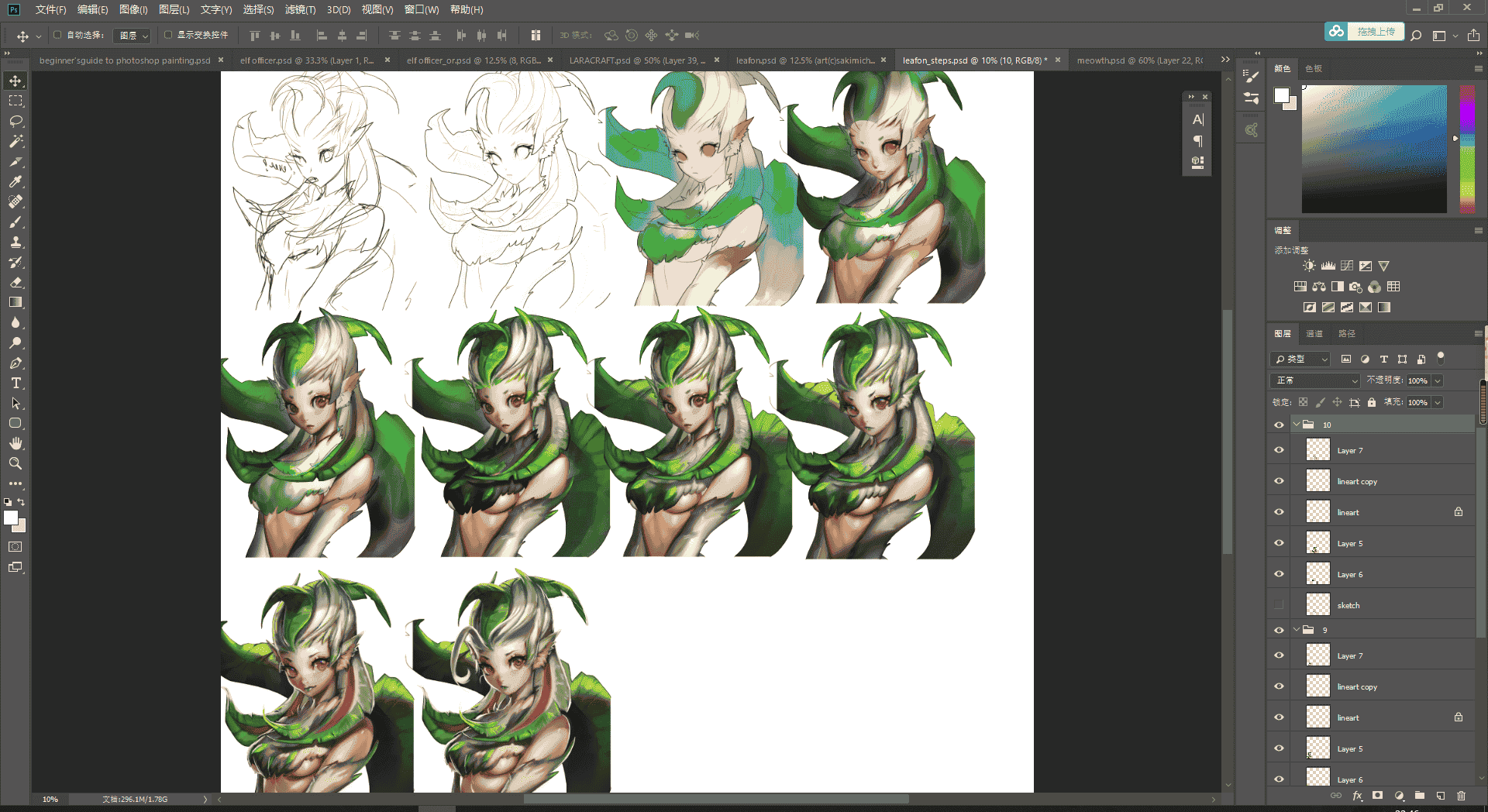Select the Gradient tool
1488x812 pixels.
point(15,302)
